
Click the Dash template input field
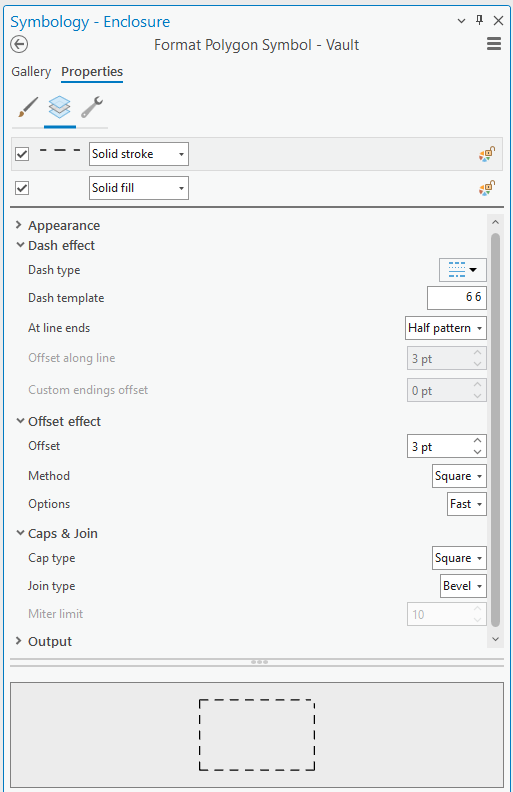click(456, 298)
